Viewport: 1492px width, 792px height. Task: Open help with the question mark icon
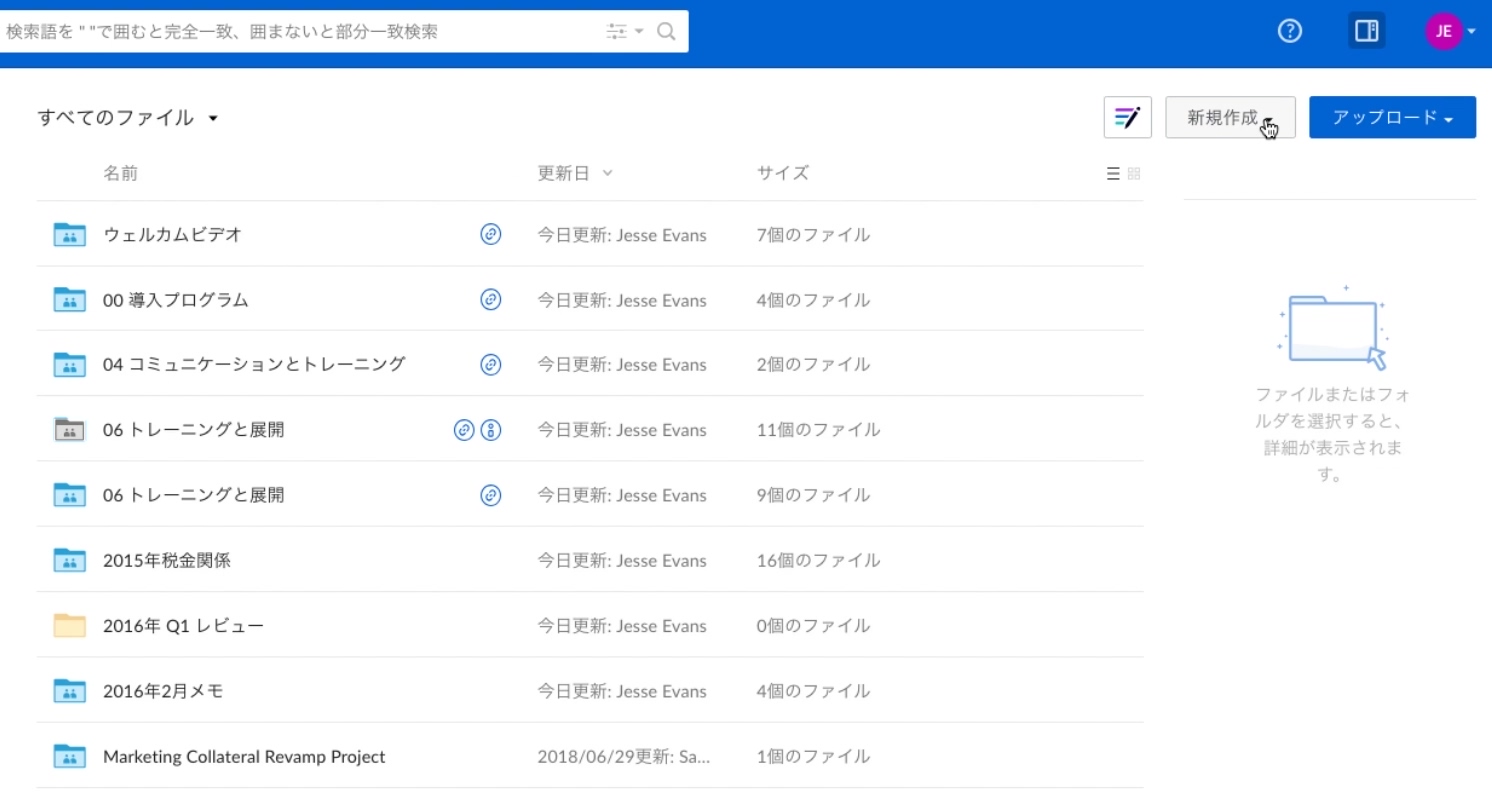(x=1289, y=31)
